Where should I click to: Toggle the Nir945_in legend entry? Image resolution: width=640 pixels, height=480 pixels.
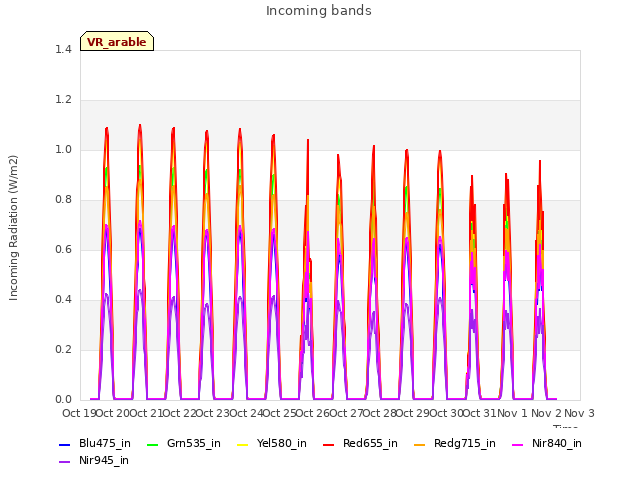click(x=94, y=461)
